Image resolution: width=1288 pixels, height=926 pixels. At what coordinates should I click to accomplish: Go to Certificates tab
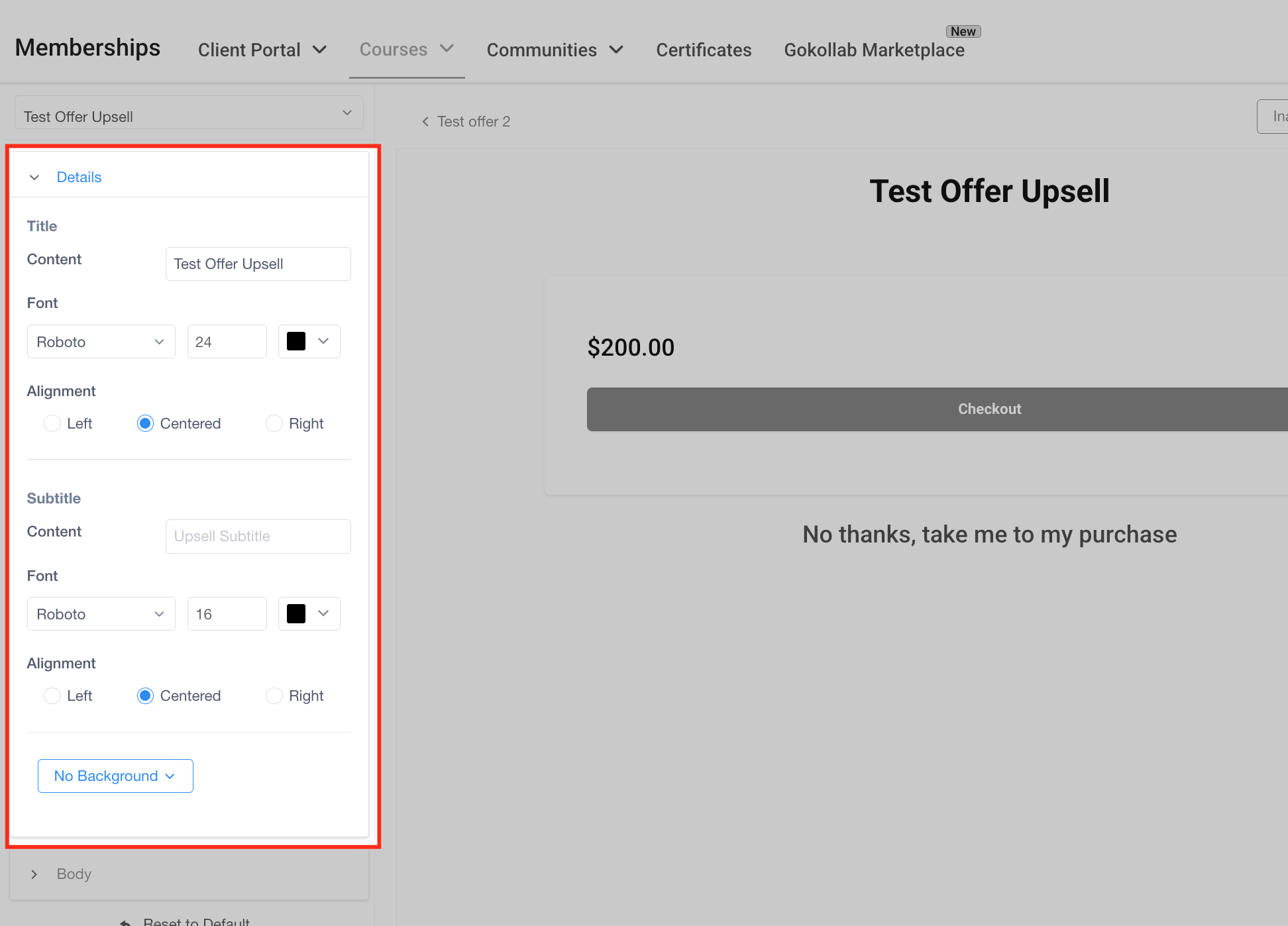704,50
